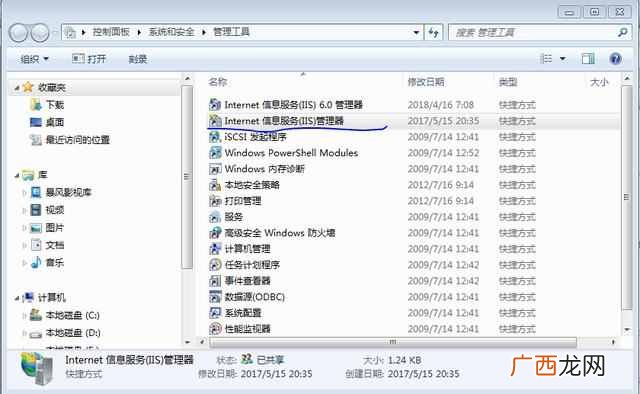
Task: Click the change view icon button
Action: tap(546, 59)
